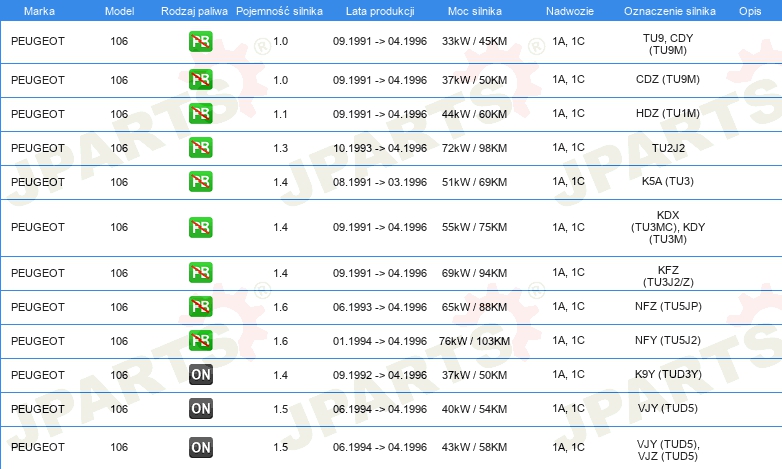
Task: Click the Moc silnika column header
Action: tap(475, 11)
